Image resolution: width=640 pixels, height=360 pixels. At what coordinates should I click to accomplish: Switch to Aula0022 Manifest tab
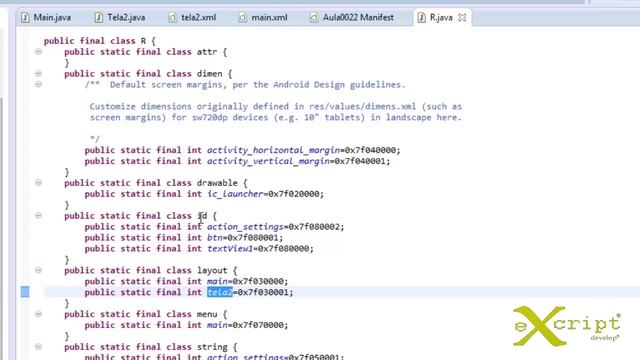(x=352, y=18)
